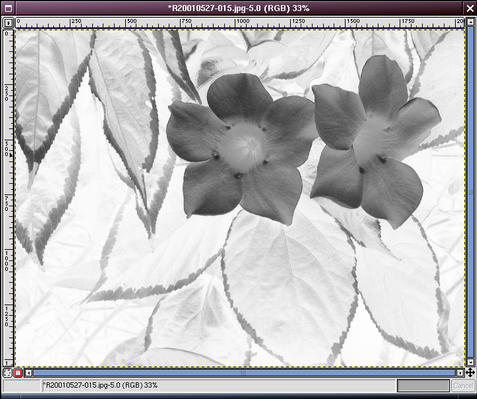Image resolution: width=477 pixels, height=399 pixels.
Task: Click the '1500' mark on horizontal ruler
Action: click(x=353, y=21)
